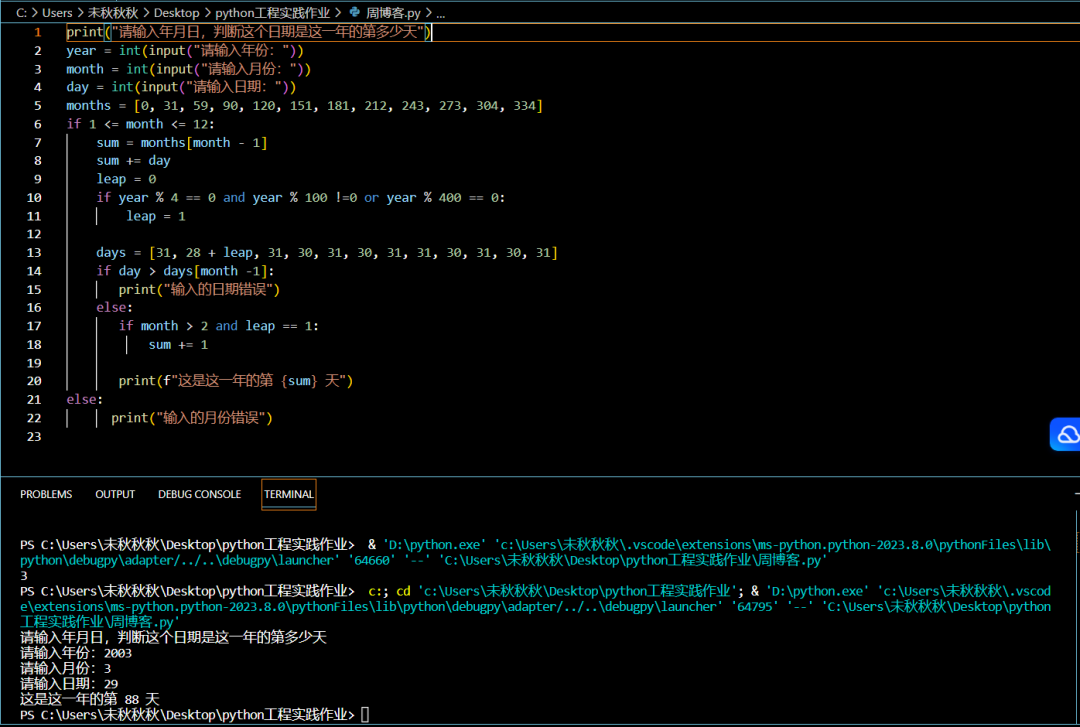Screen dimensions: 1080x727
Task: Click terminal line '请输入日期: 29'
Action: point(69,684)
